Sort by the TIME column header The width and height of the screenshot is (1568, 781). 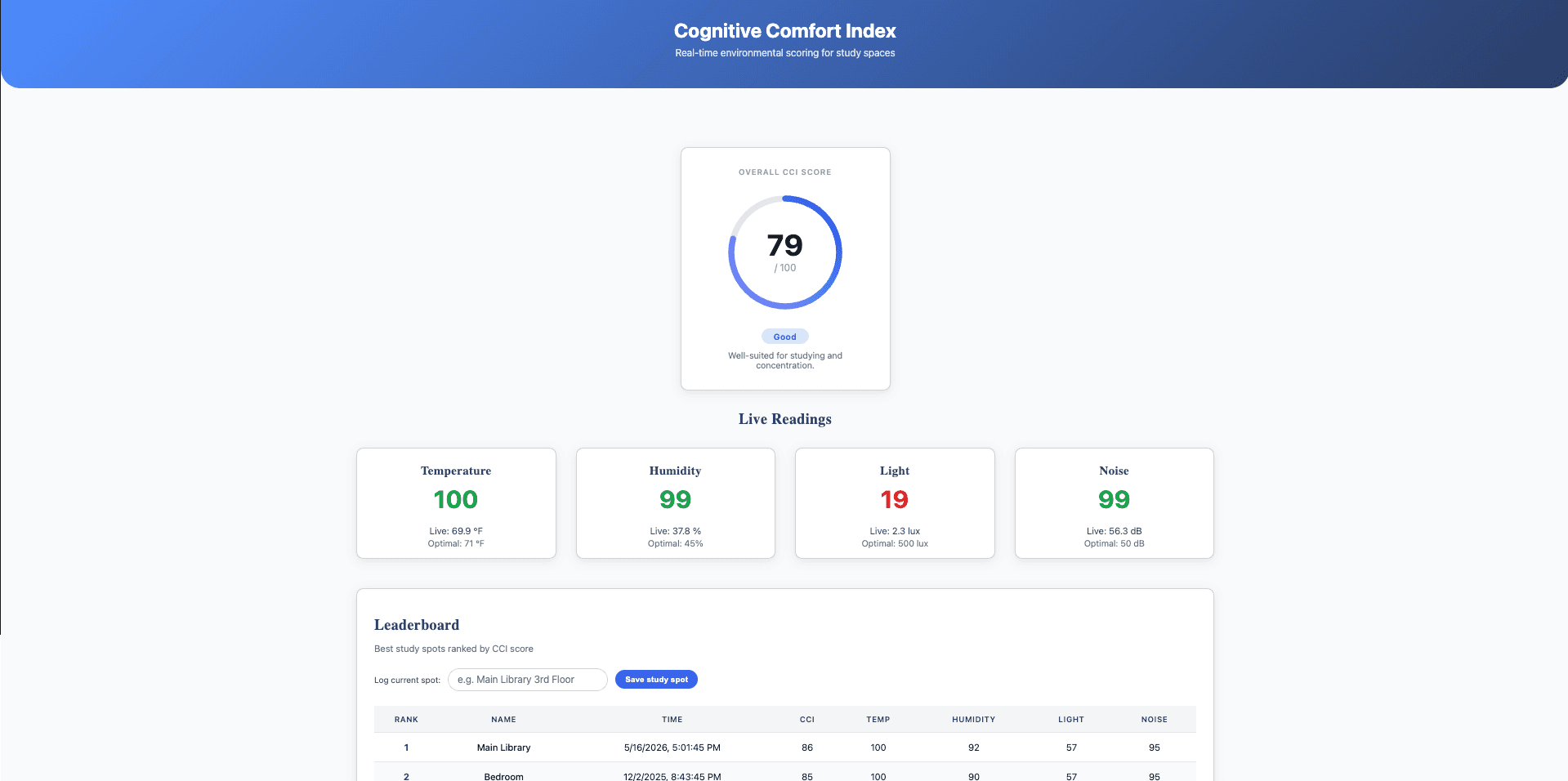coord(672,720)
